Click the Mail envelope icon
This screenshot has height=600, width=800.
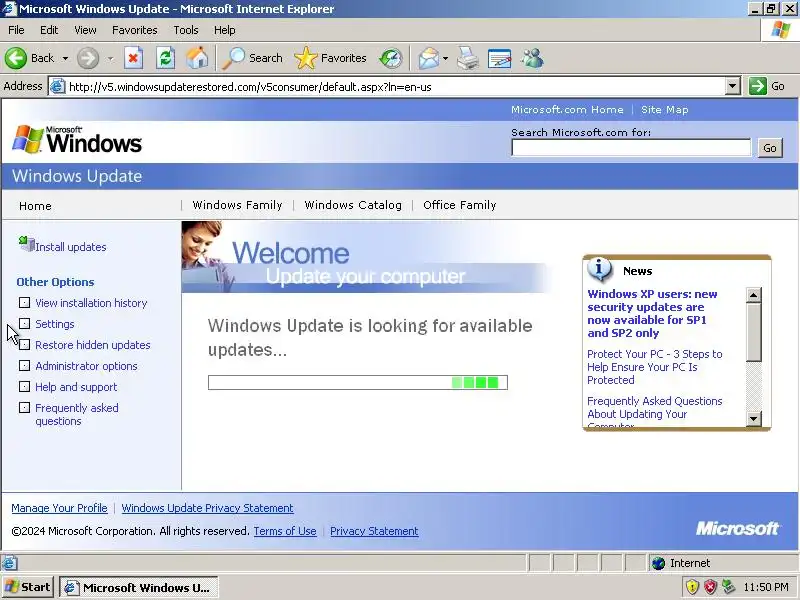(x=429, y=58)
